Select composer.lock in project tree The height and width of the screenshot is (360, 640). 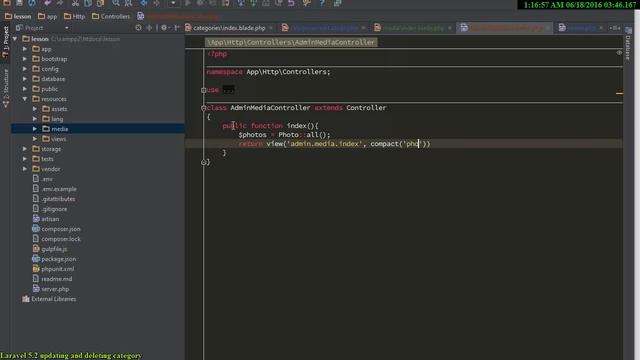(61, 239)
